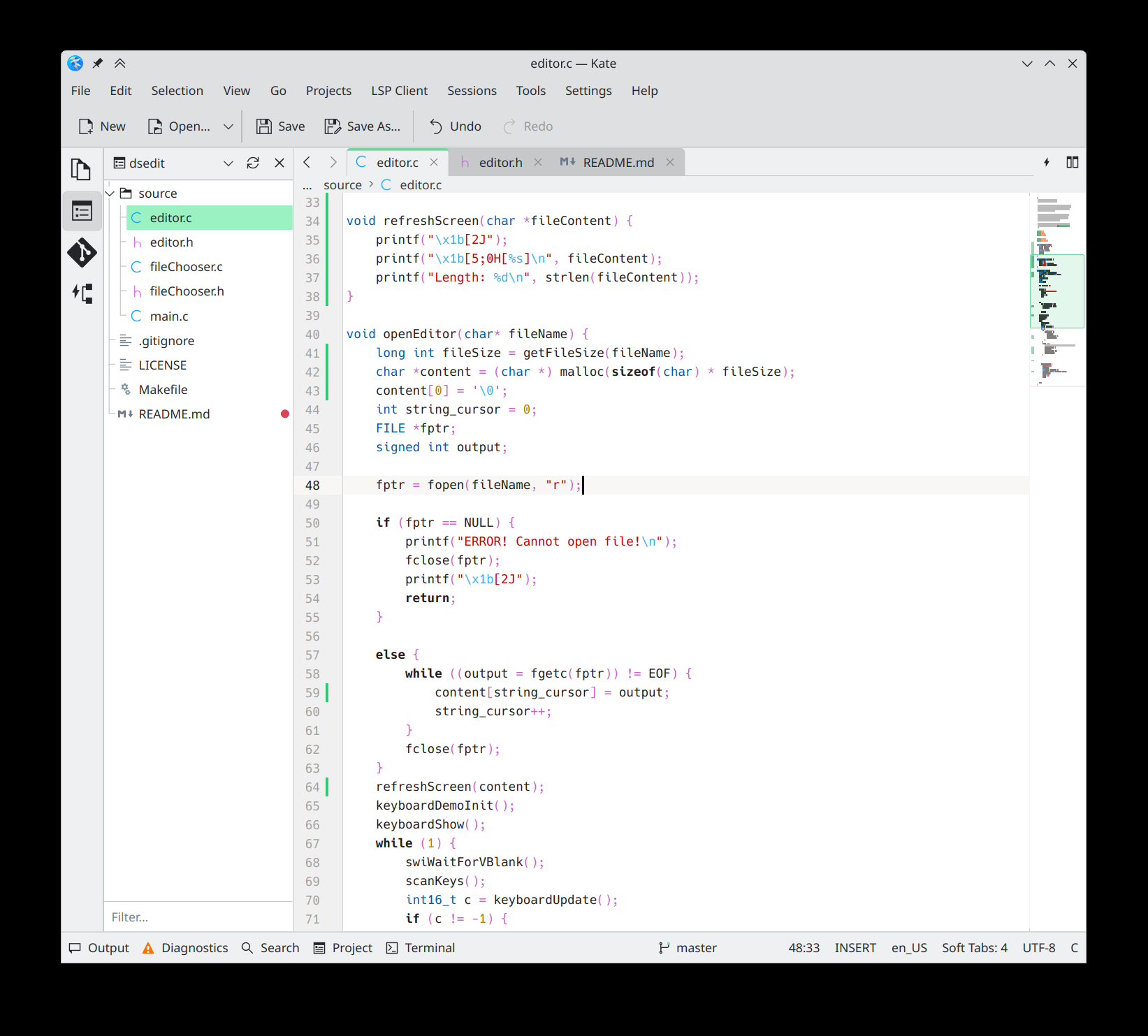Click the Filter input field

click(x=198, y=917)
